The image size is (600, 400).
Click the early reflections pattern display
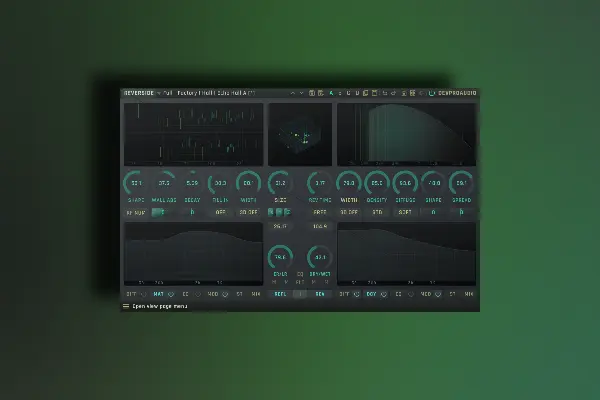pos(194,134)
